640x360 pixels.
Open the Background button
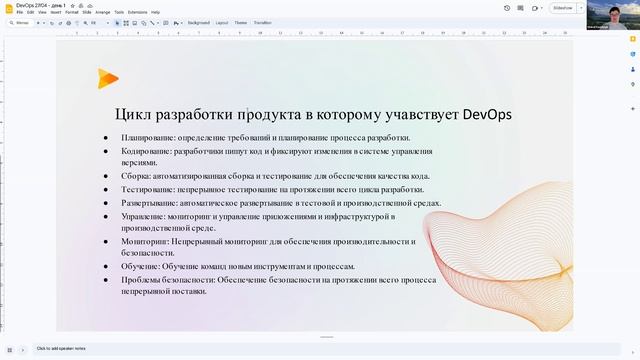[x=199, y=23]
